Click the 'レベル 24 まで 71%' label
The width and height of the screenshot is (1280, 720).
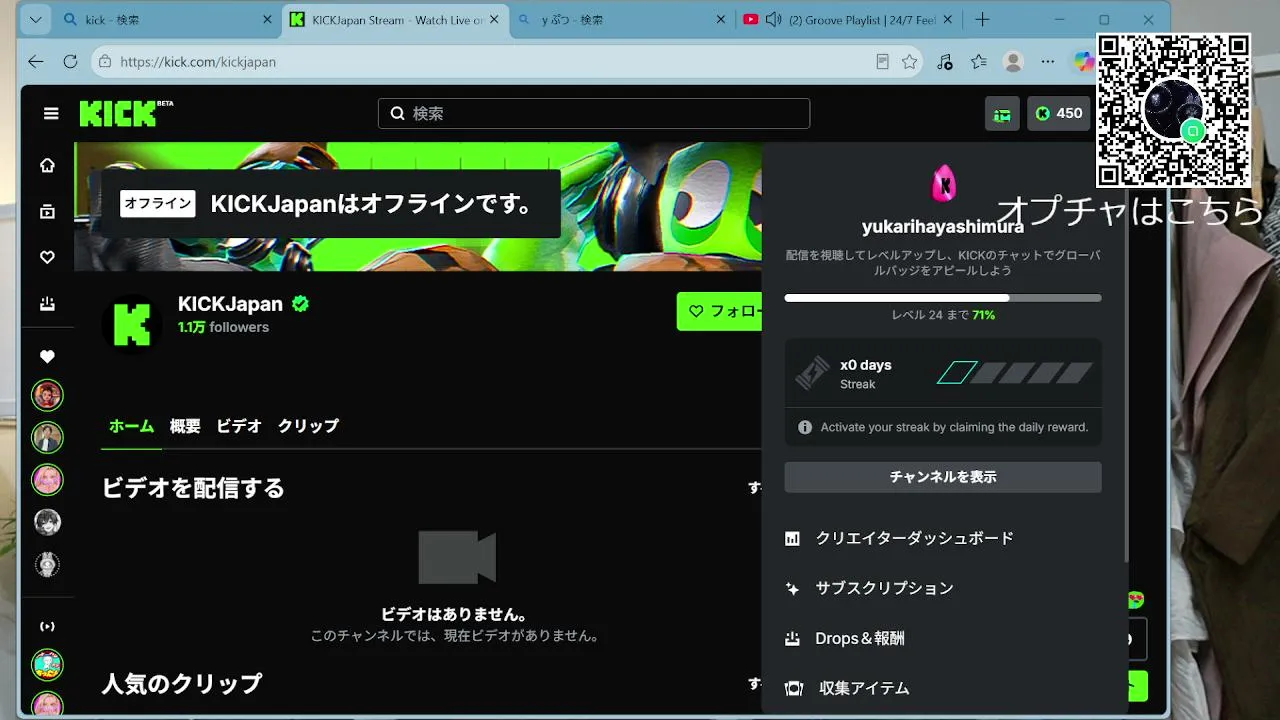point(943,315)
